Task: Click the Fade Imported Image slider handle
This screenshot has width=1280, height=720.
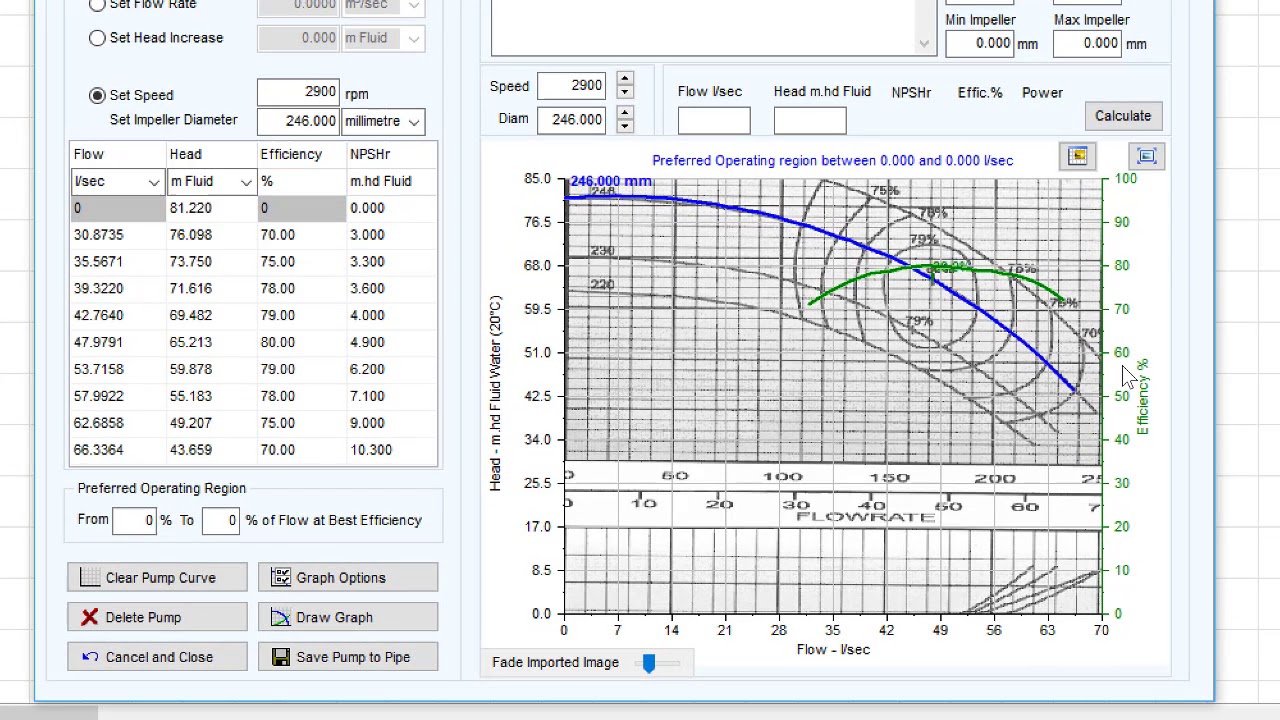Action: click(x=649, y=662)
